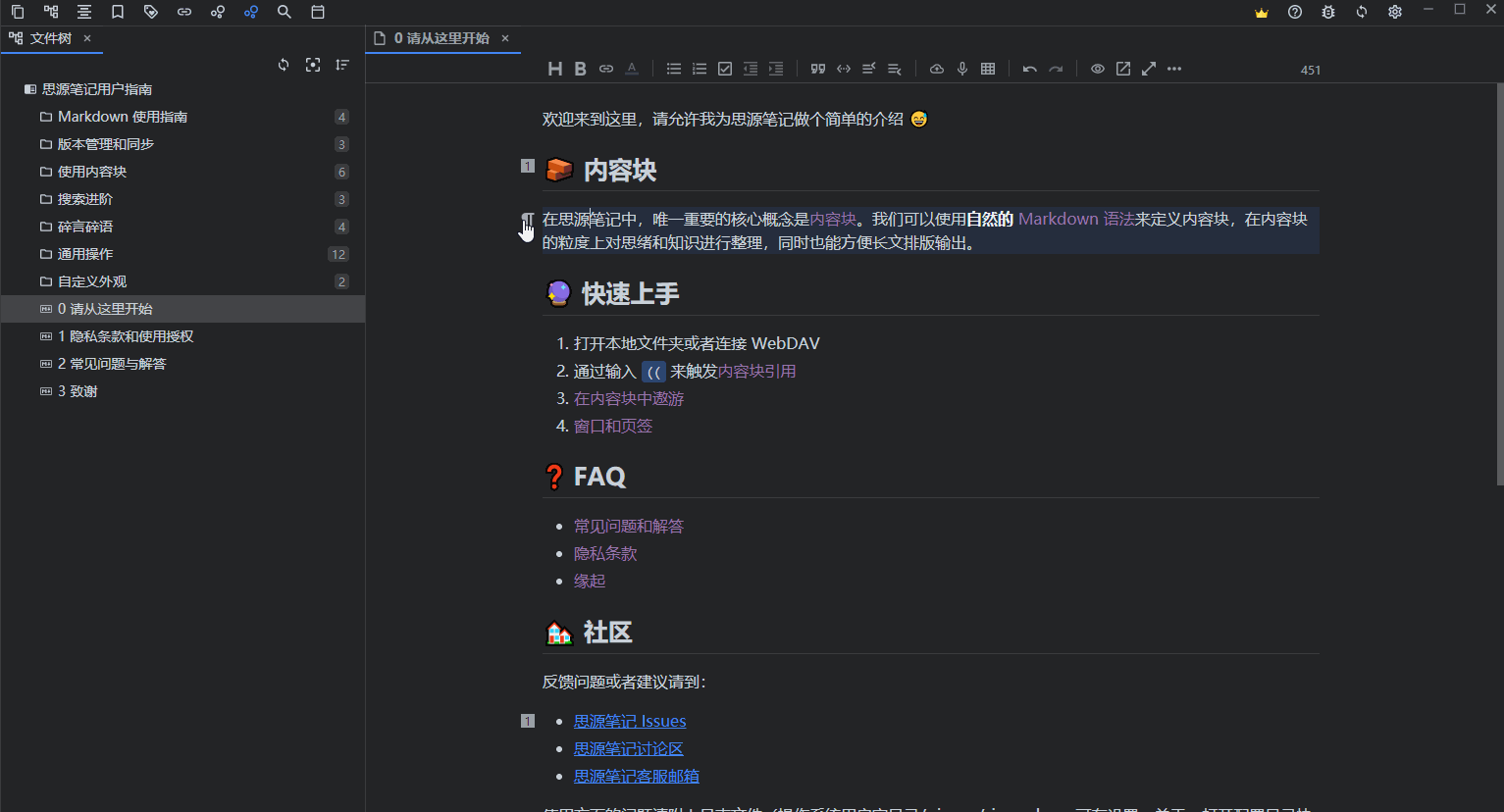Click the yellow crown membership icon

tap(1262, 12)
